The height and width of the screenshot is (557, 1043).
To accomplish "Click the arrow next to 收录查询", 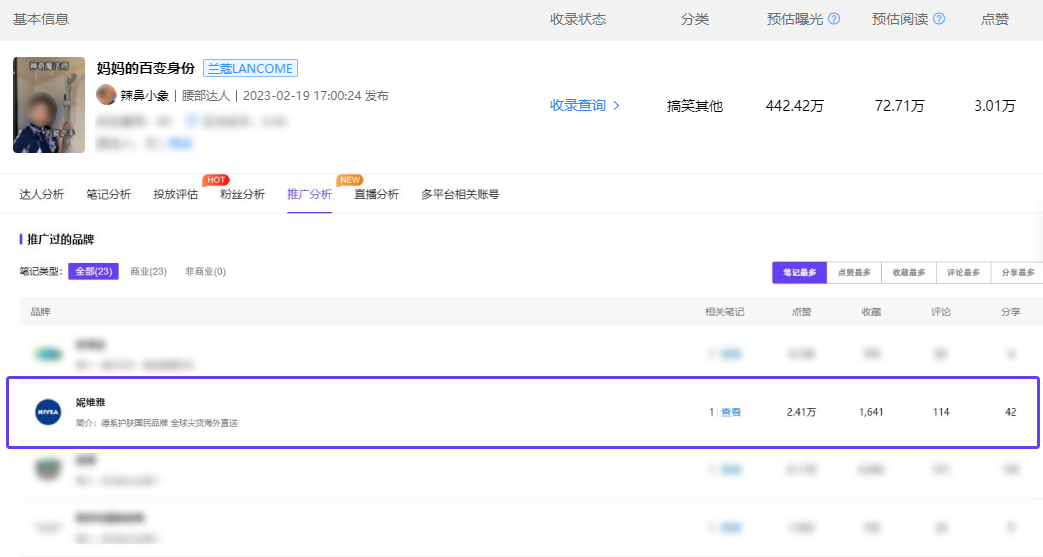I will (616, 105).
